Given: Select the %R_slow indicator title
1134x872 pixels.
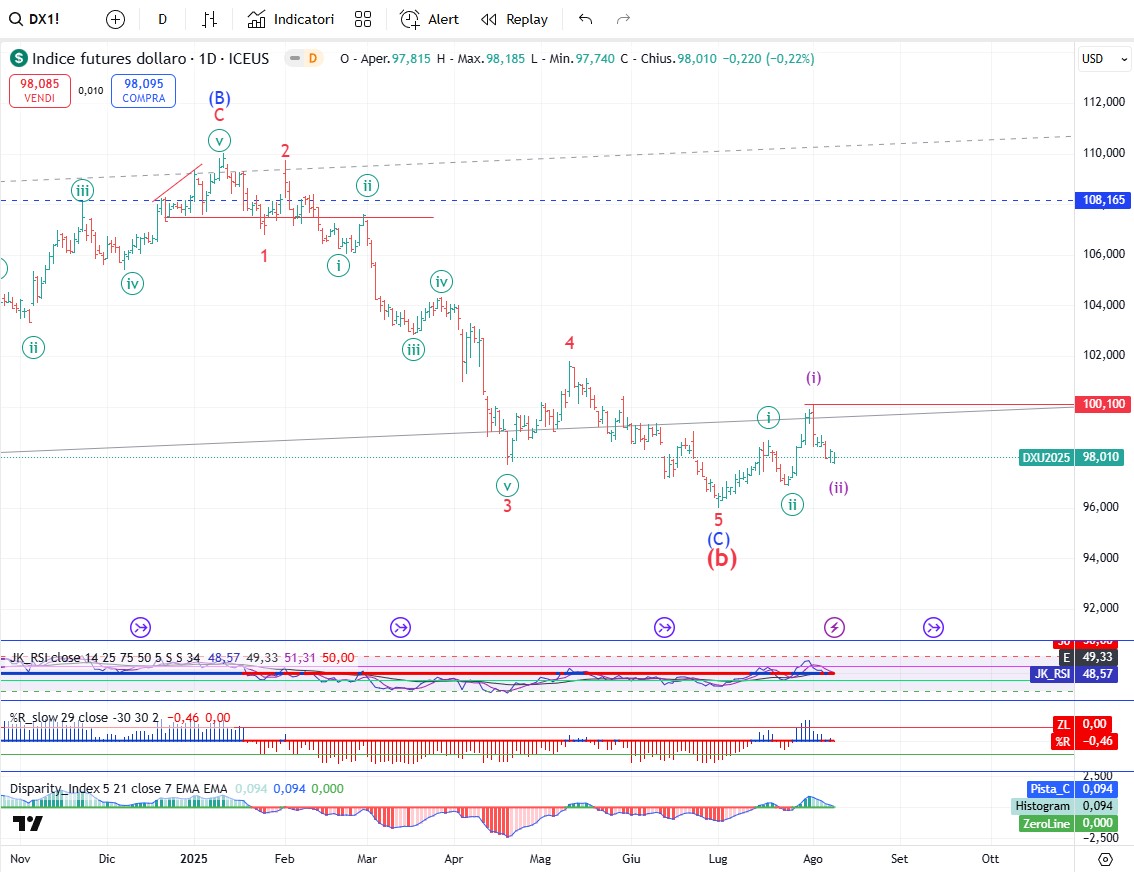Looking at the screenshot, I should pos(84,718).
